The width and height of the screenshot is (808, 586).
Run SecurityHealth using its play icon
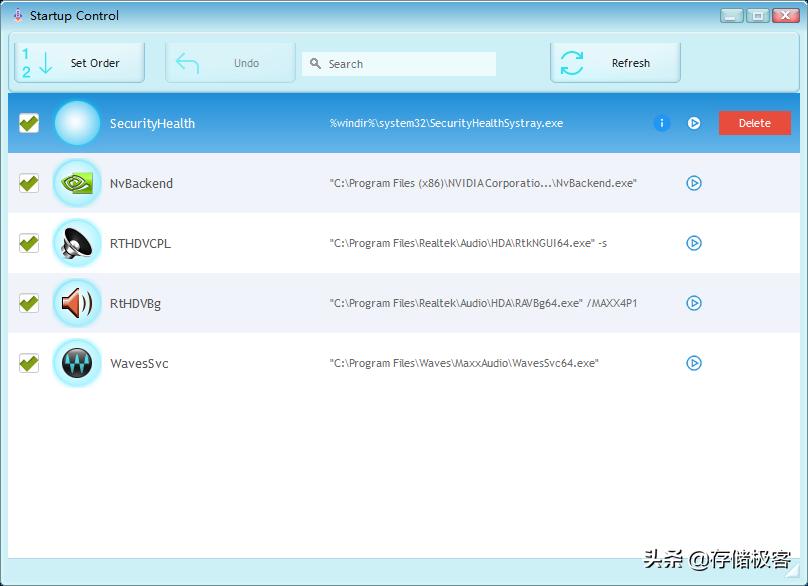pyautogui.click(x=694, y=123)
